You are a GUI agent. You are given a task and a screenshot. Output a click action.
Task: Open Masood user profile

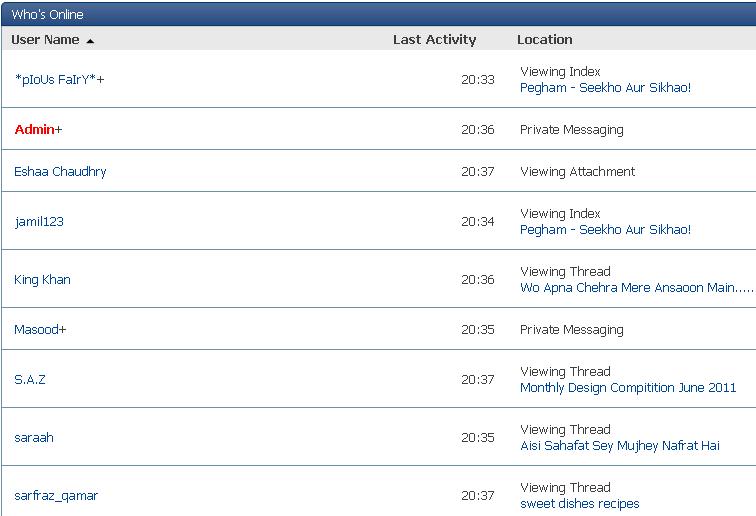[37, 330]
